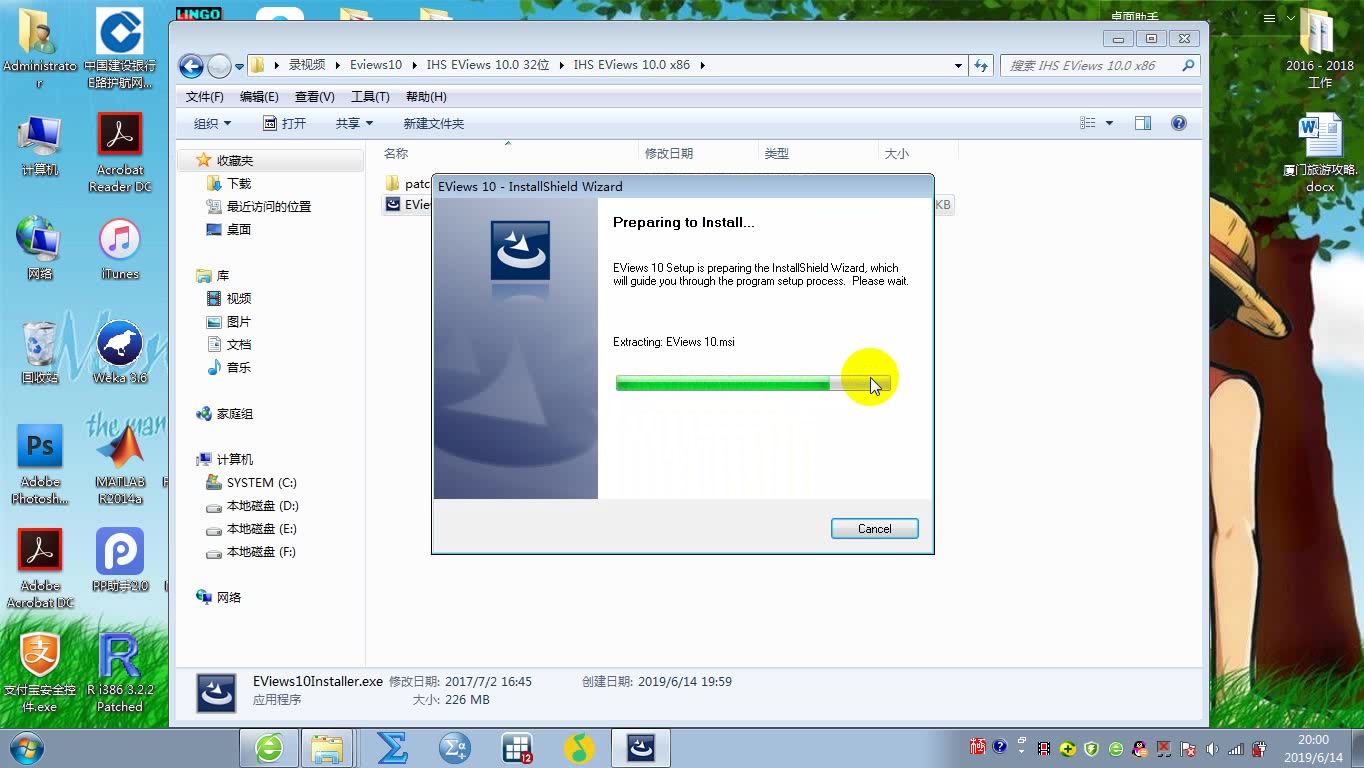
Task: Open blue Sigma app on taskbar
Action: pos(392,748)
